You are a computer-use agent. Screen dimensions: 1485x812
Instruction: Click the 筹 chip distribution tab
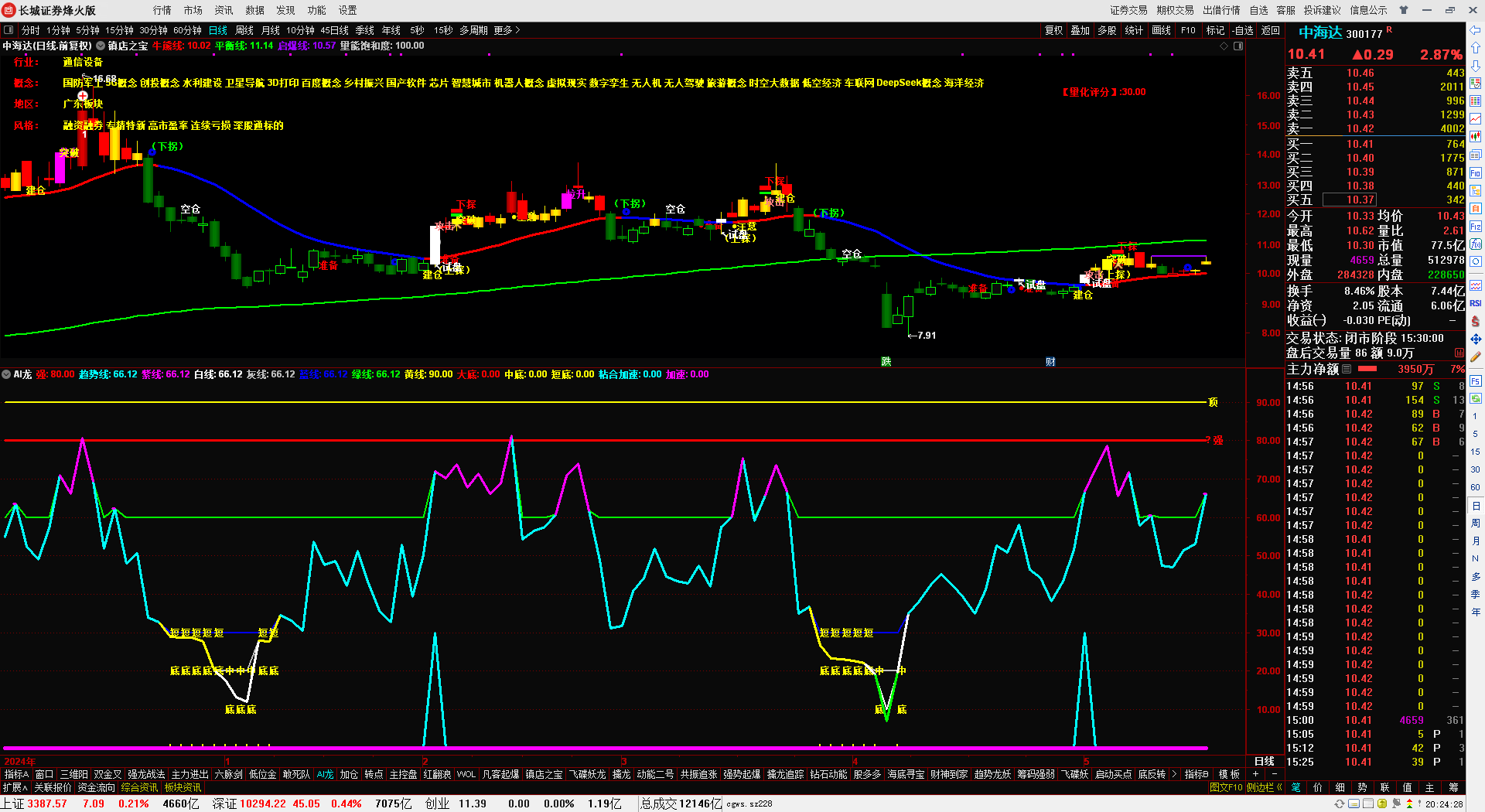[x=1453, y=787]
